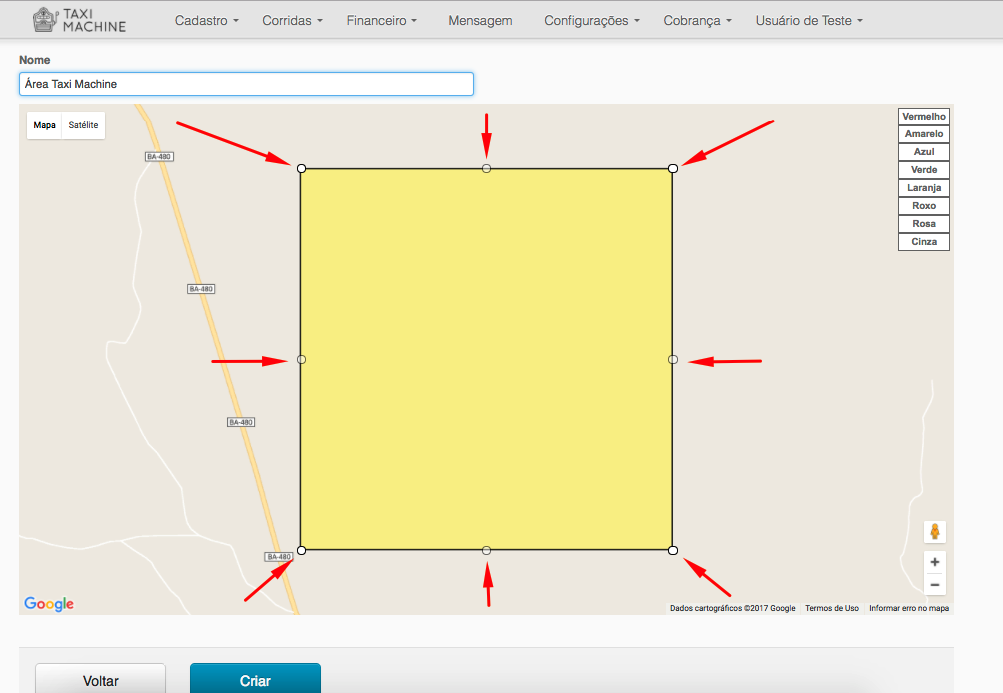The height and width of the screenshot is (693, 1003).
Task: Choose the Laranja area color
Action: coord(924,187)
